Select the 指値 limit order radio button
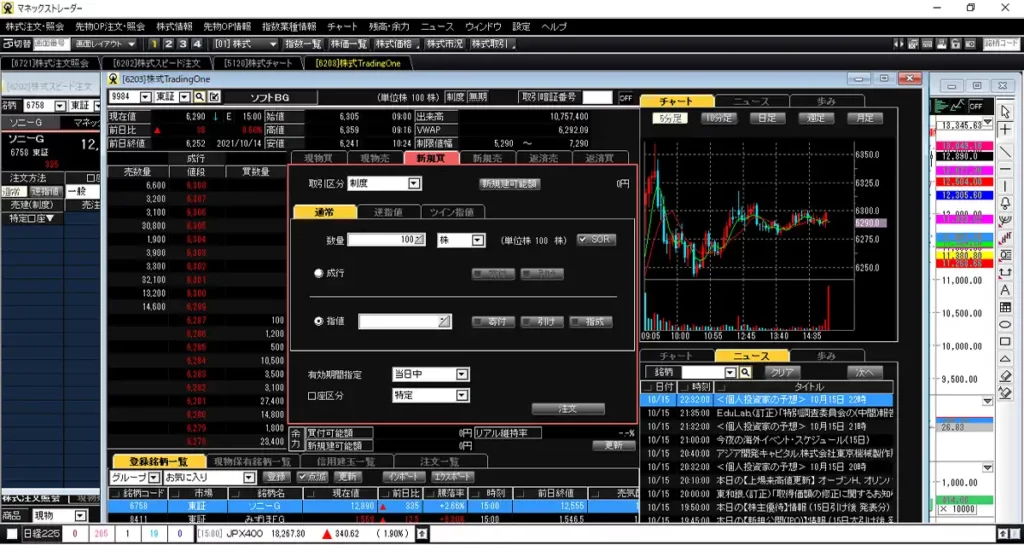1024x545 pixels. 320,321
